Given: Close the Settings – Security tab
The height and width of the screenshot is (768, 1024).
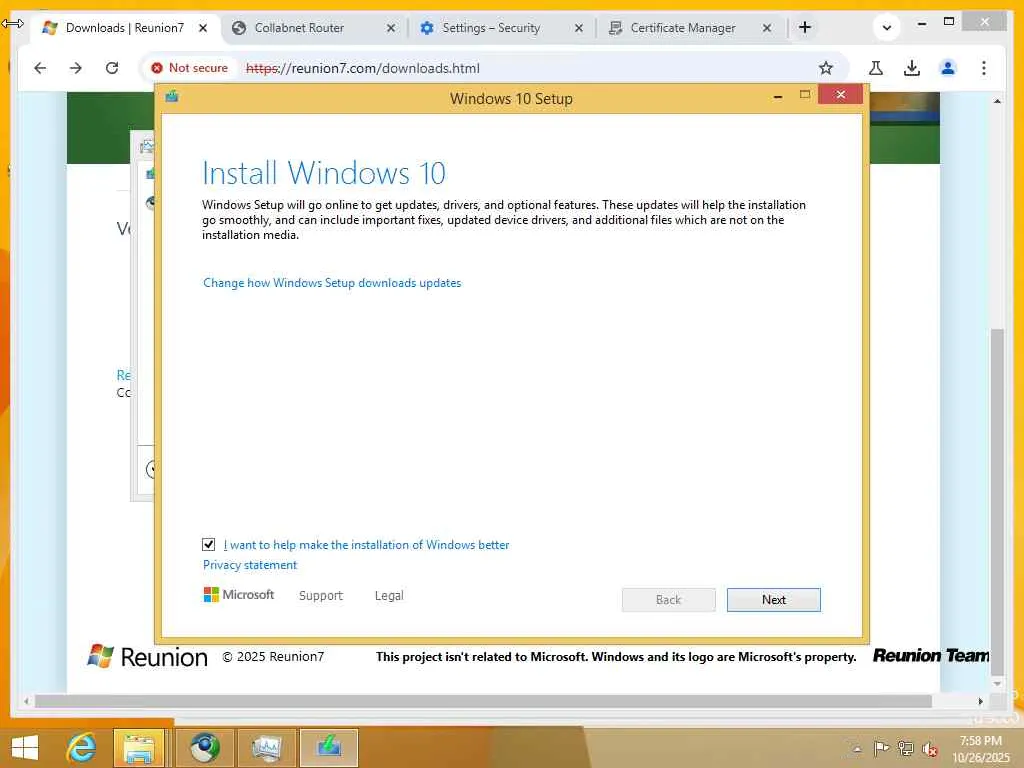Looking at the screenshot, I should [x=579, y=28].
